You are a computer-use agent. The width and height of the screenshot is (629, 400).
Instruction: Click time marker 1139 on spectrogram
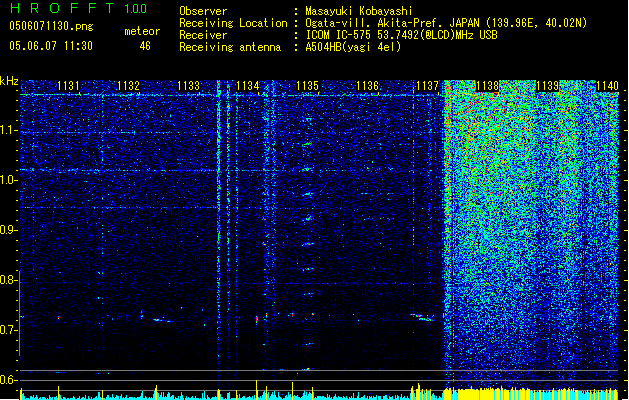coord(547,85)
